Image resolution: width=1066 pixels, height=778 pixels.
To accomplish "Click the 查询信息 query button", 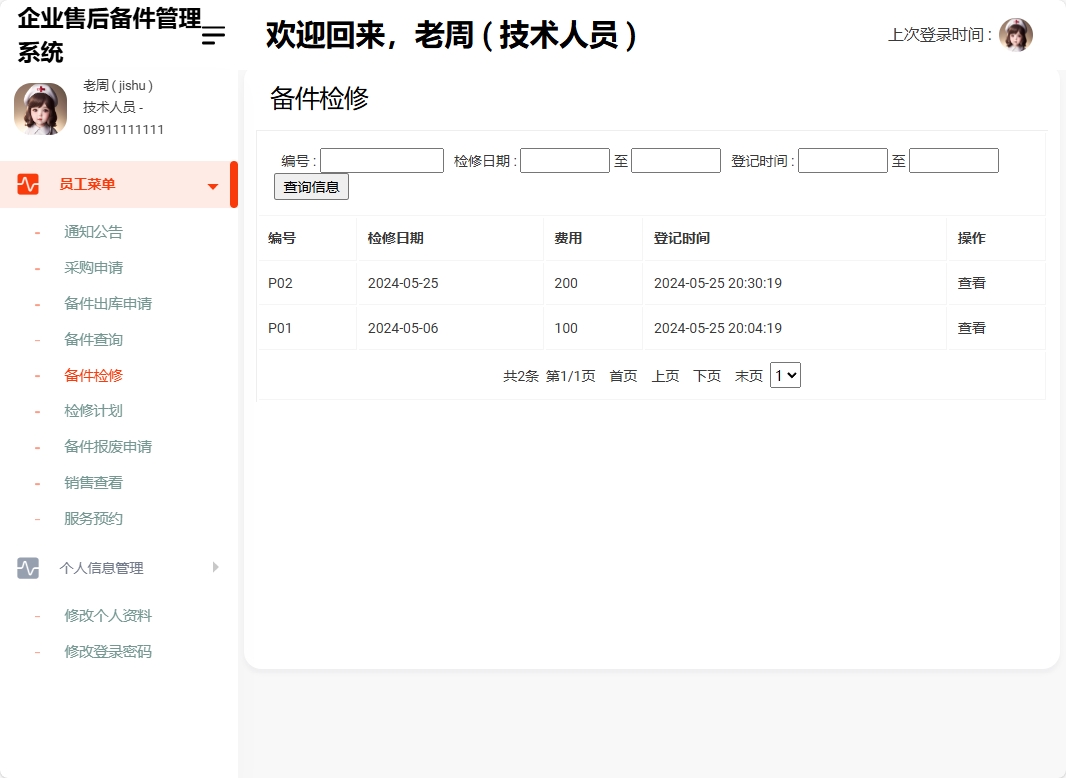I will click(x=310, y=186).
